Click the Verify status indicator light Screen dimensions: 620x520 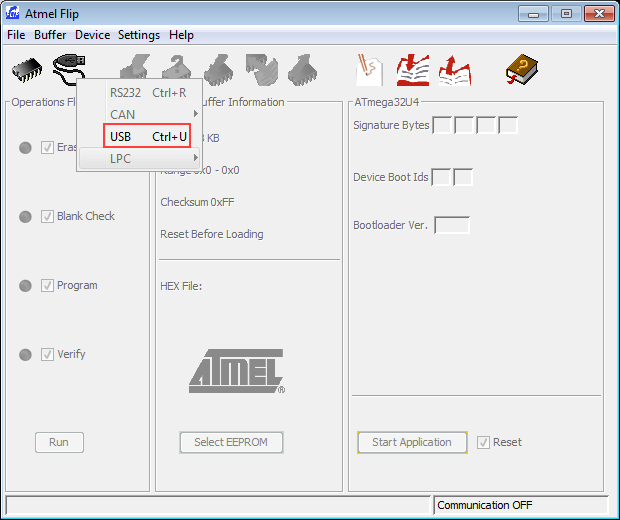point(25,355)
